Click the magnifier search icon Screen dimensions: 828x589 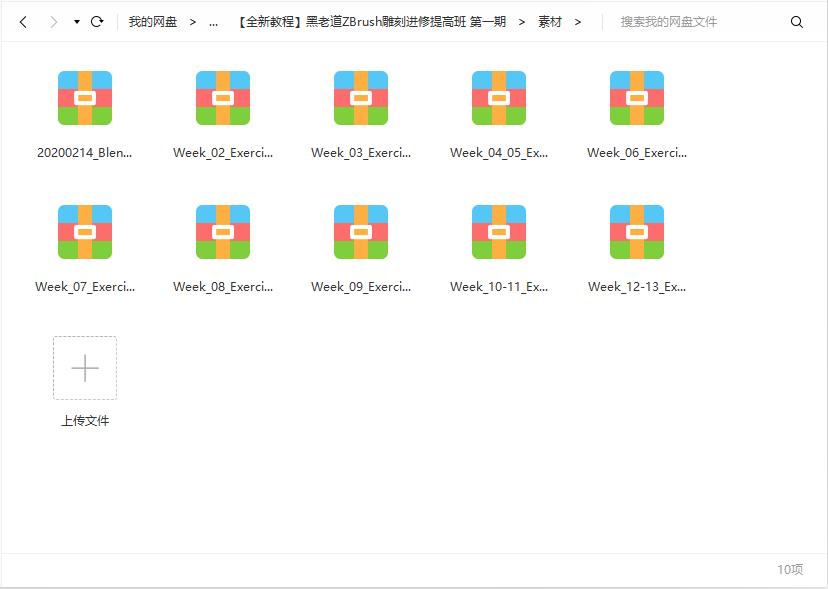click(x=797, y=22)
